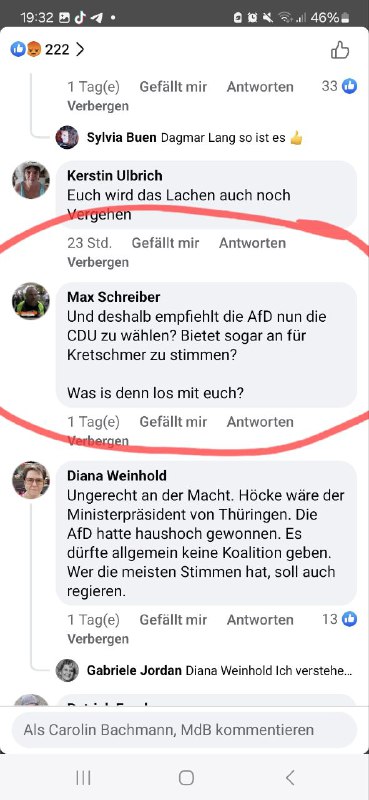
Task: Reply to Diana Weinhold's comment with Antworten
Action: click(x=260, y=620)
